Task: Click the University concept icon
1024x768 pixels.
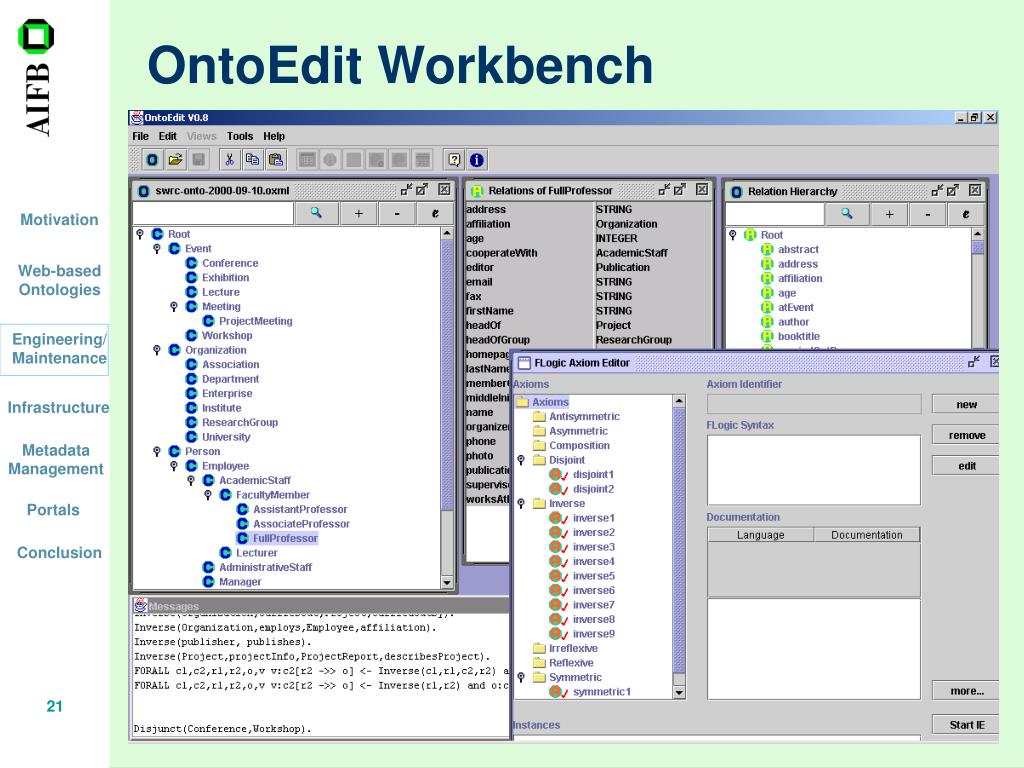Action: click(191, 436)
